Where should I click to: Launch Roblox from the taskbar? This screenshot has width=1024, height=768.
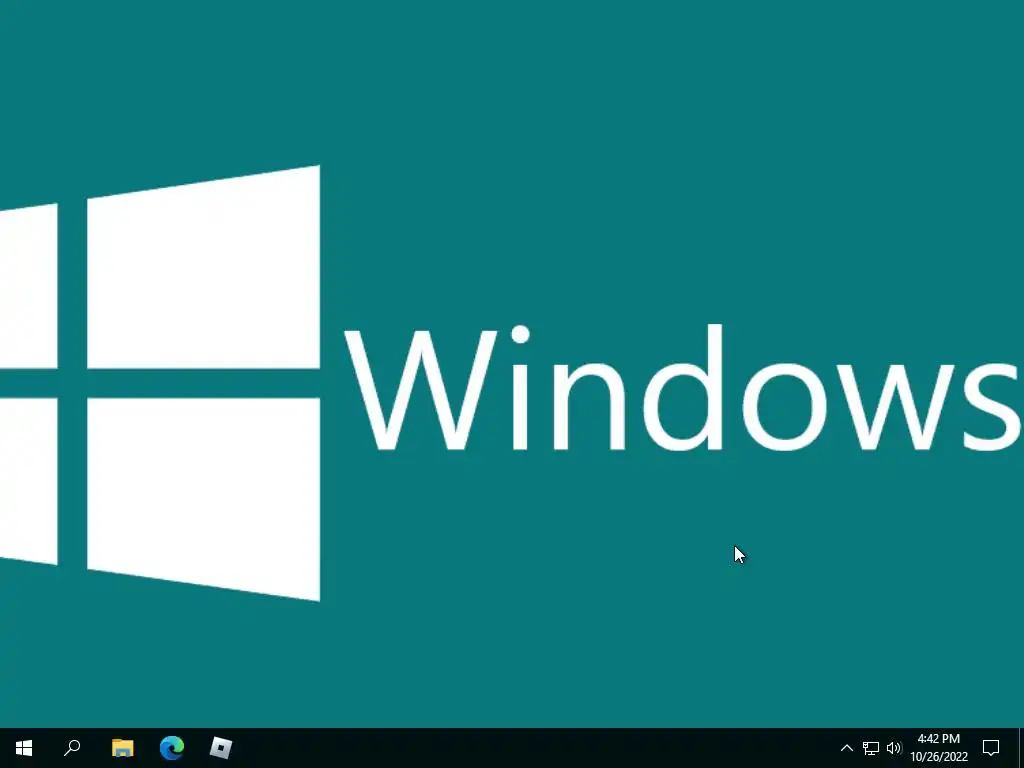[221, 748]
